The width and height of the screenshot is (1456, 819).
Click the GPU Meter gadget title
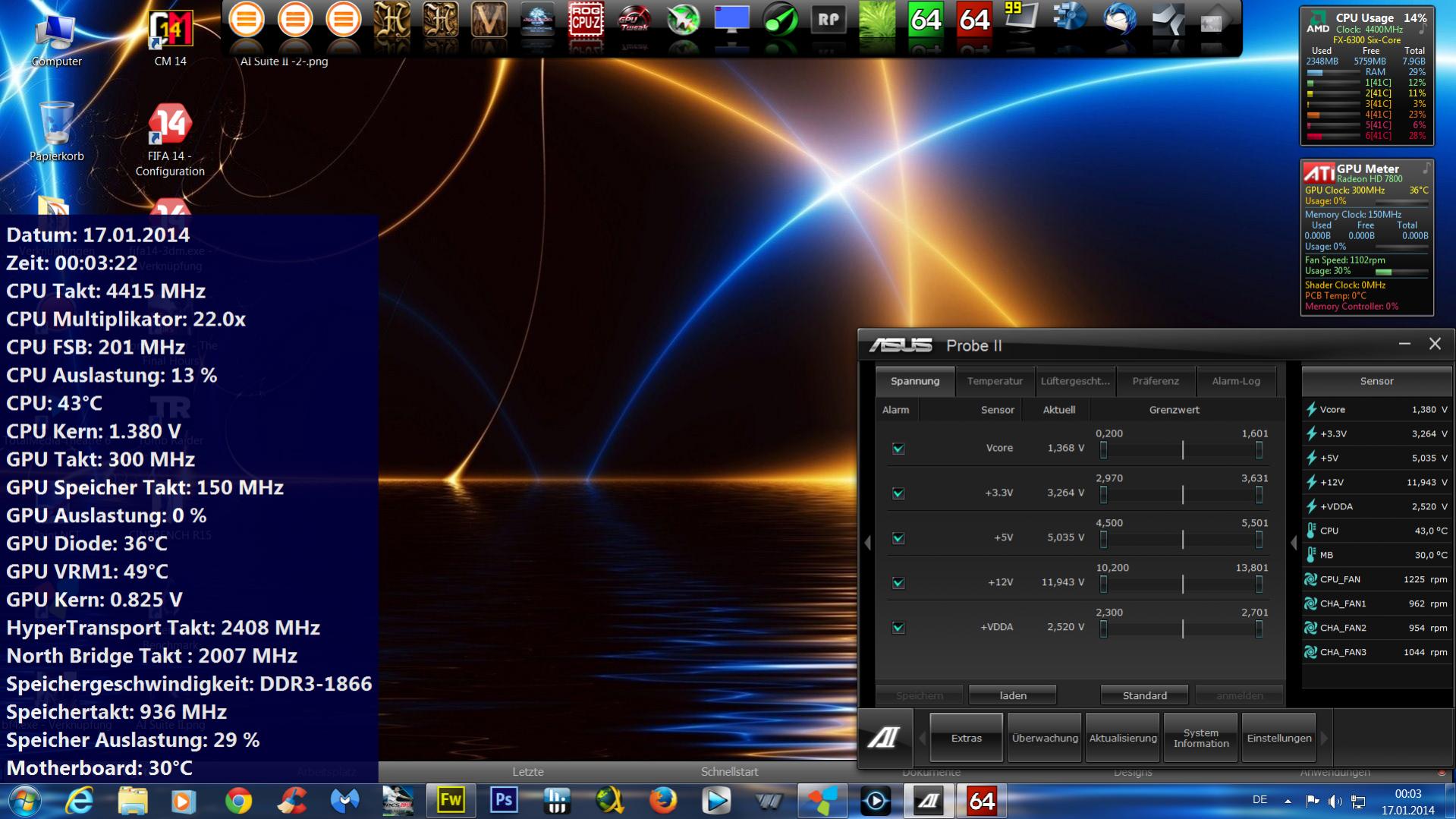point(1367,169)
